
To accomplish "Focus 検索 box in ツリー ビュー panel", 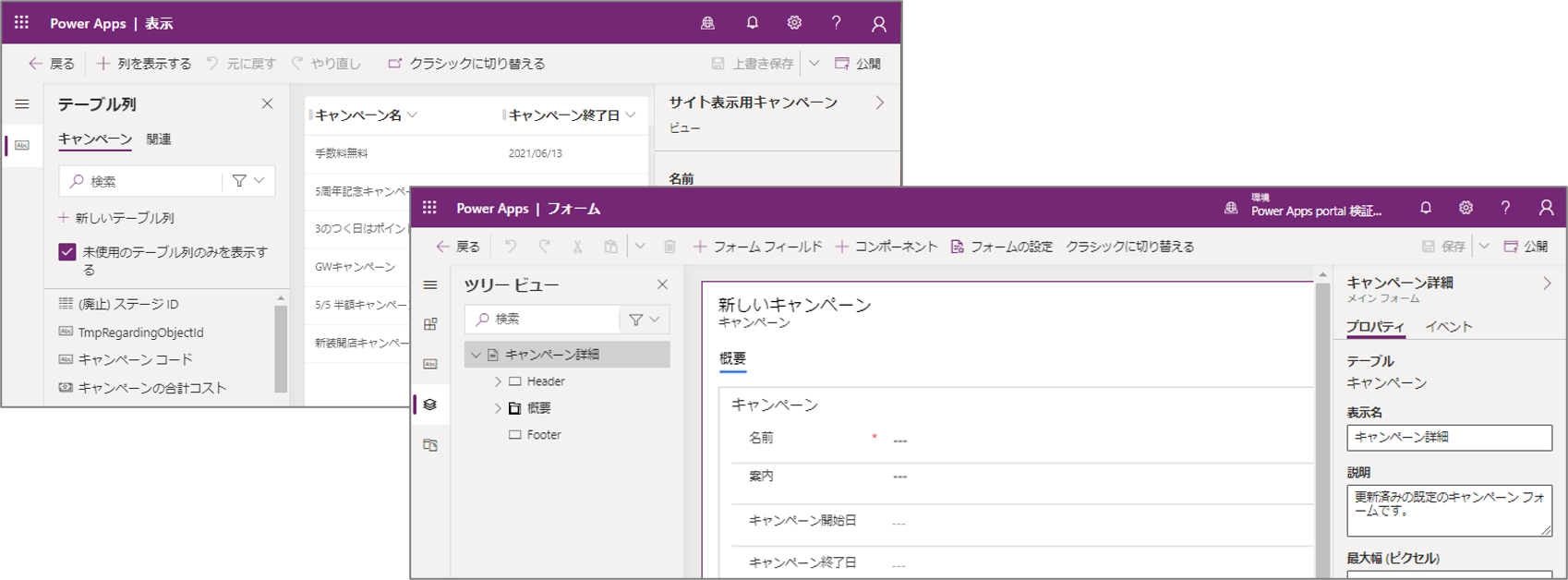I will click(x=543, y=319).
